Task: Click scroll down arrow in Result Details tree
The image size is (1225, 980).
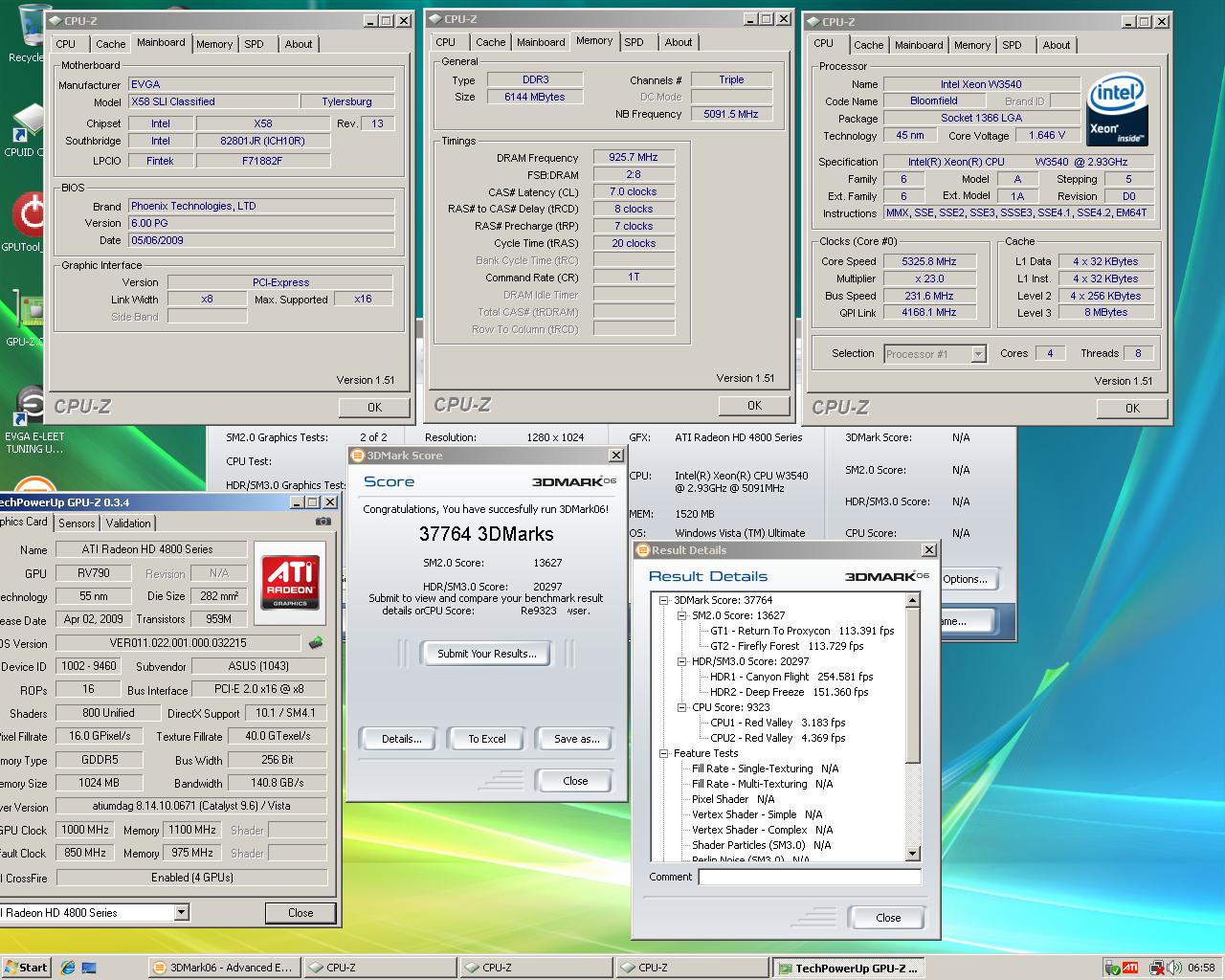Action: [x=912, y=854]
